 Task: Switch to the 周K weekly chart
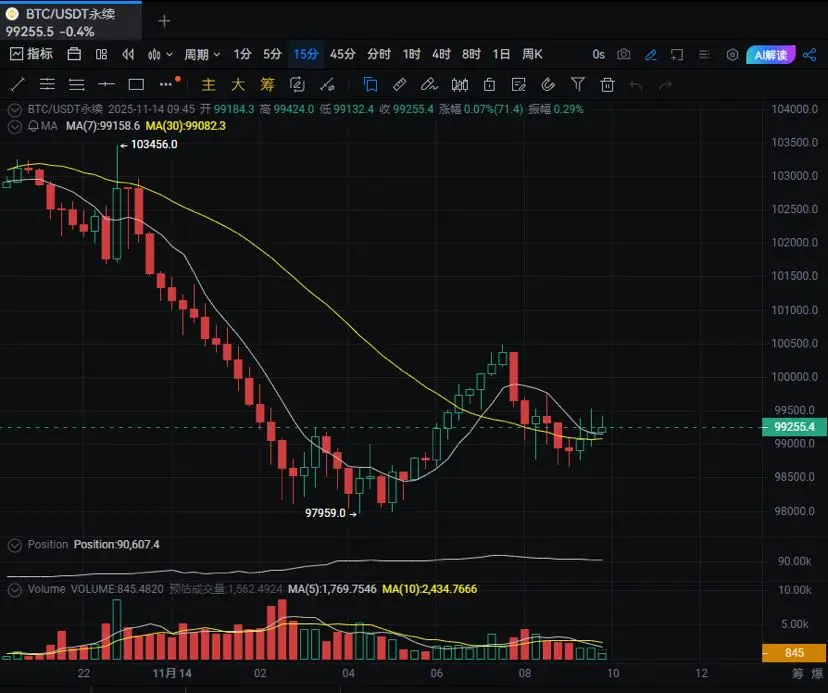[532, 54]
